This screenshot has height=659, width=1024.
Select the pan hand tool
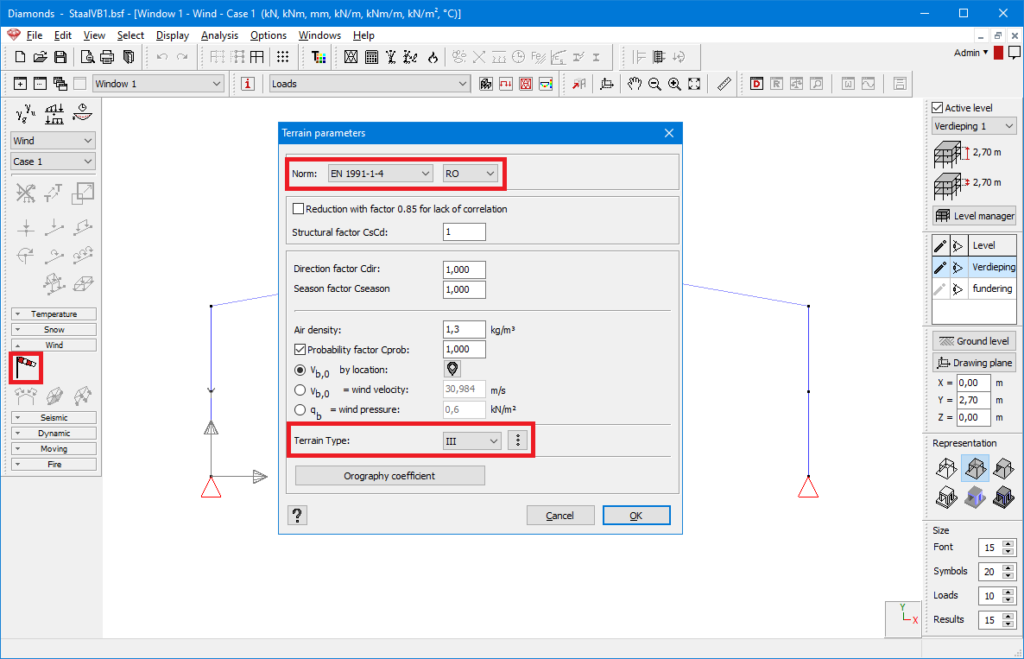click(634, 84)
